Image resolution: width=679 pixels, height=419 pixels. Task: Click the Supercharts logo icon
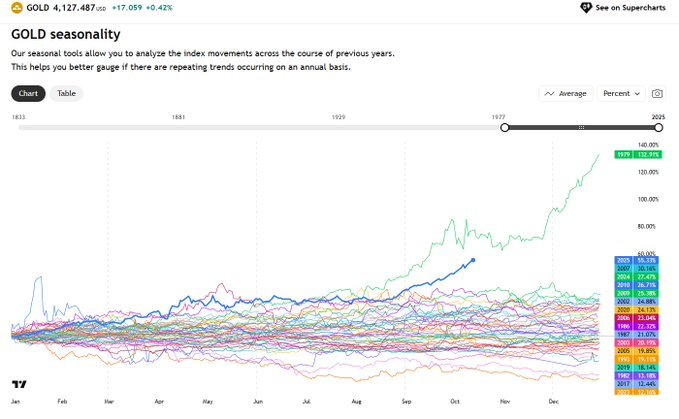pyautogui.click(x=586, y=7)
